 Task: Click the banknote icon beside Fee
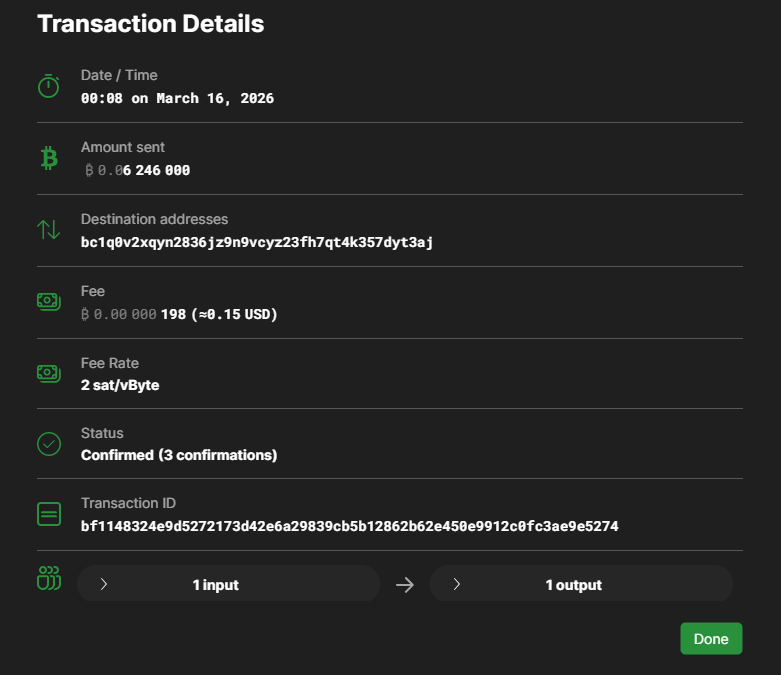coord(49,301)
